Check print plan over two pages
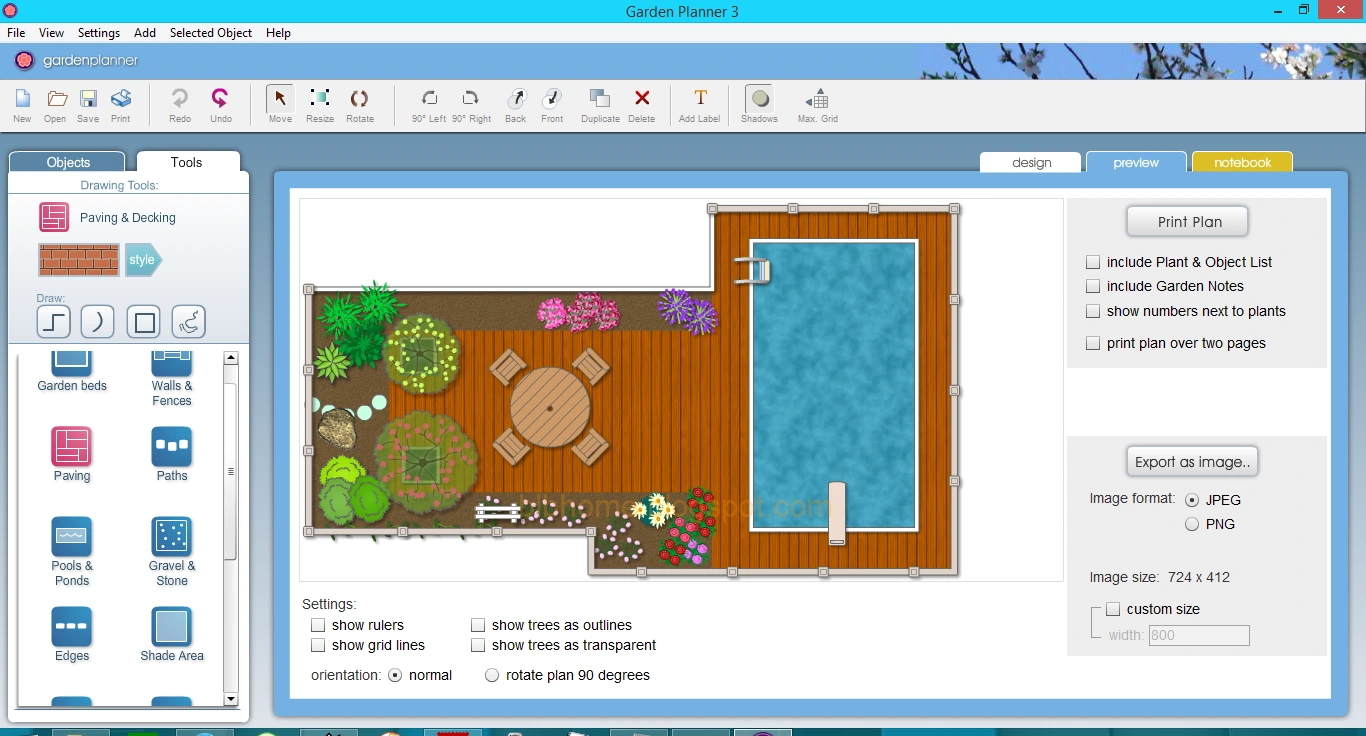 coord(1093,343)
